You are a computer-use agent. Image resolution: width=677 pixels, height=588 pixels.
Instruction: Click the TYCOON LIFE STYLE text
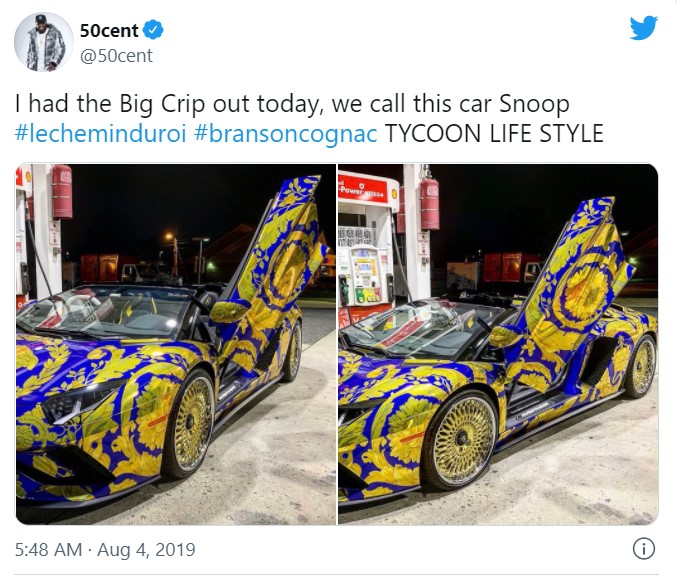coord(494,133)
